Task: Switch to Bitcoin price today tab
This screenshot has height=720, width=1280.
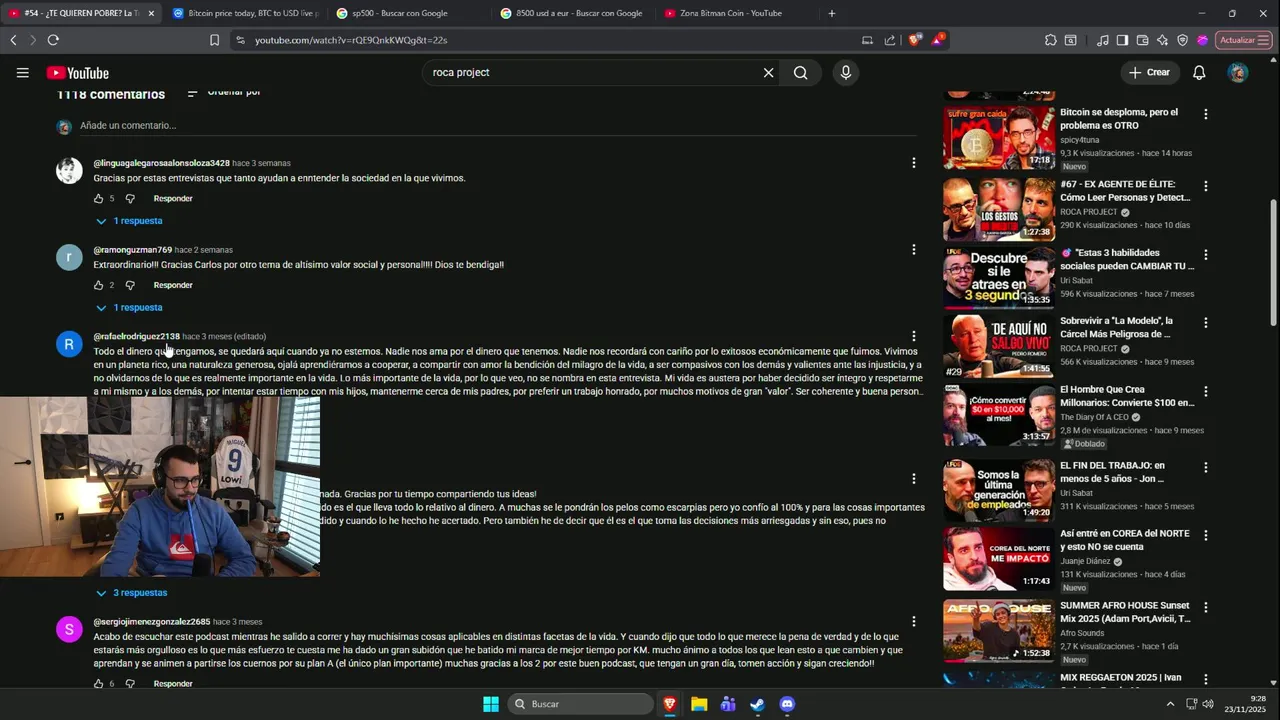Action: [x=245, y=13]
